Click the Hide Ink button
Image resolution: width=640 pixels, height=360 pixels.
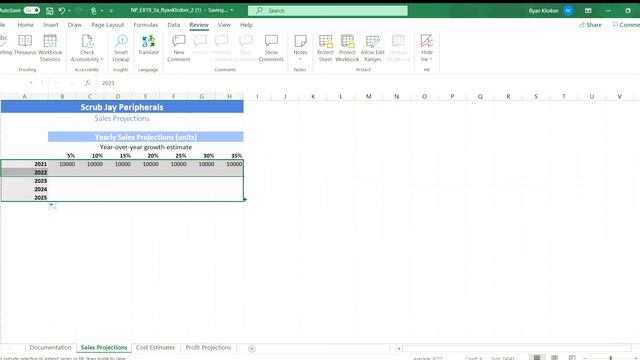click(x=427, y=48)
